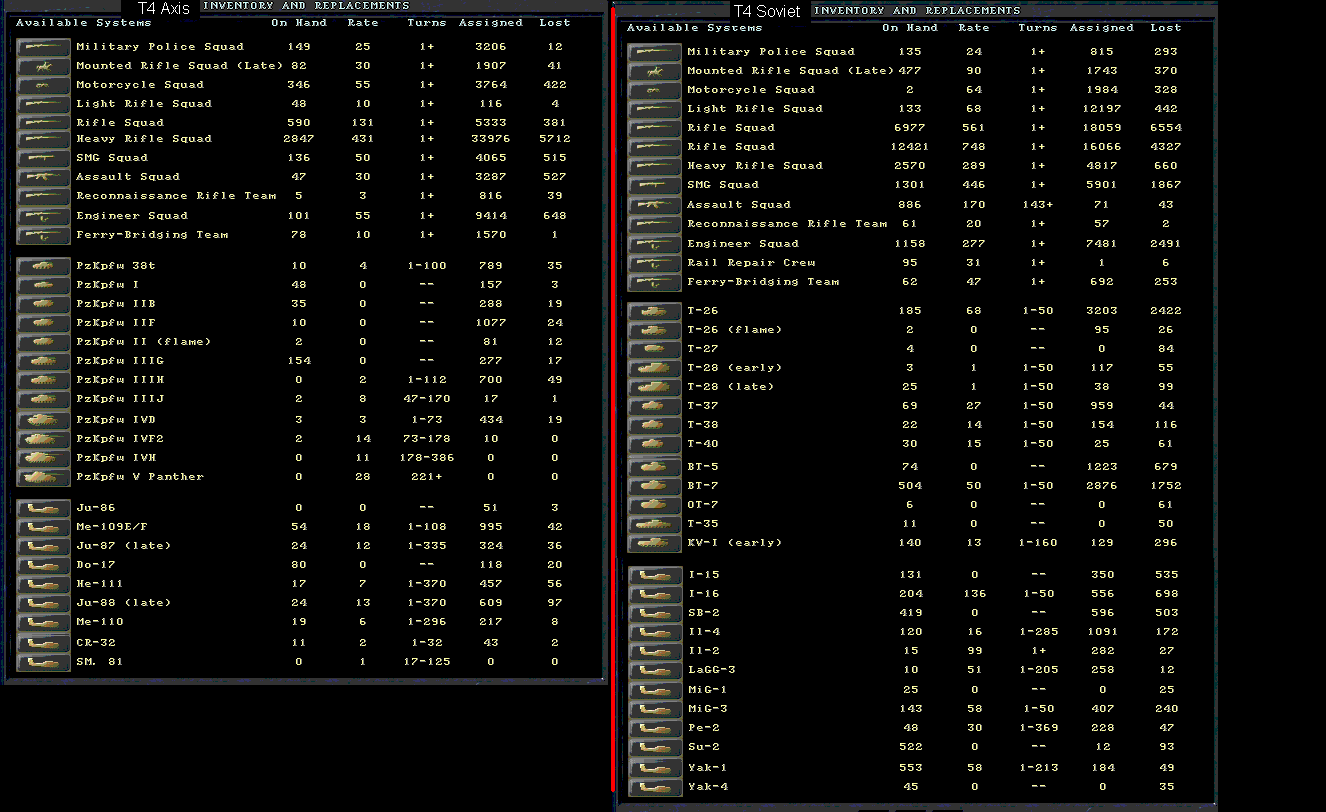The width and height of the screenshot is (1326, 812).
Task: Click the 'Ju-88 (late)' name text
Action: click(x=124, y=603)
